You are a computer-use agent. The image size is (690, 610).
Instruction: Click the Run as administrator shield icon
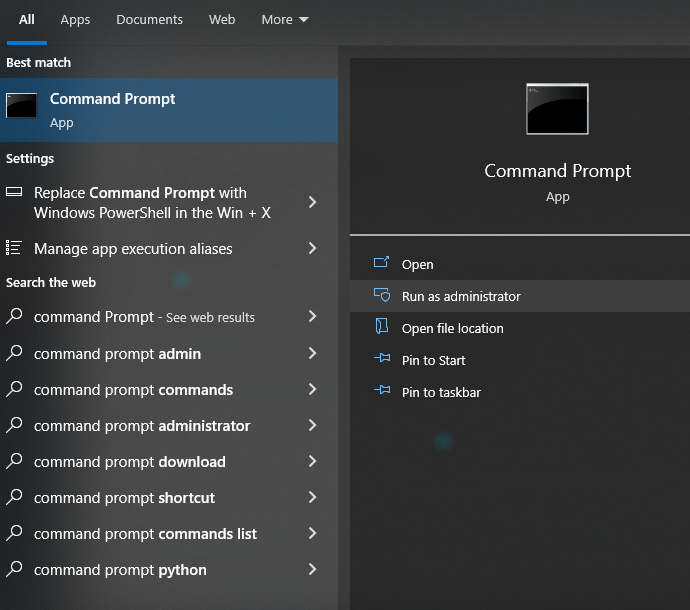pos(382,294)
